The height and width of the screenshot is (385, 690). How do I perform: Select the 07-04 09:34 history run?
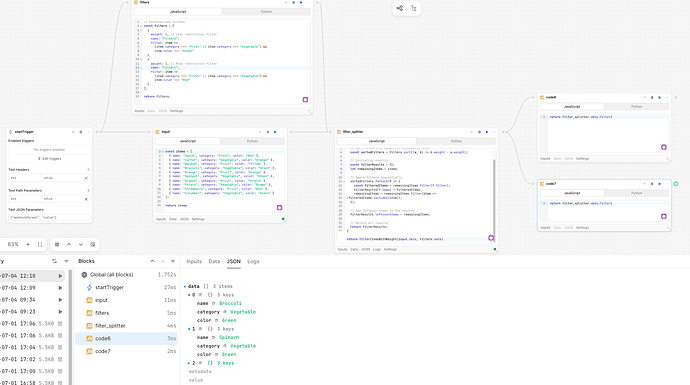click(x=32, y=300)
